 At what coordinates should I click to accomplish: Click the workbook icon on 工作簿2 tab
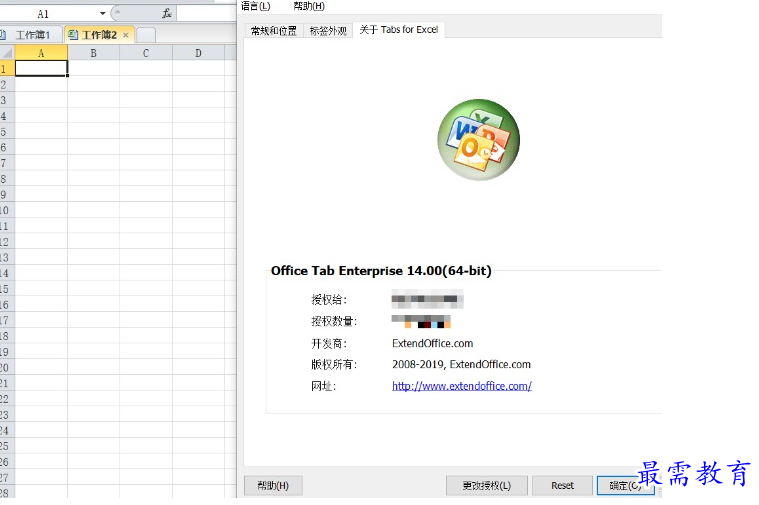tap(73, 35)
